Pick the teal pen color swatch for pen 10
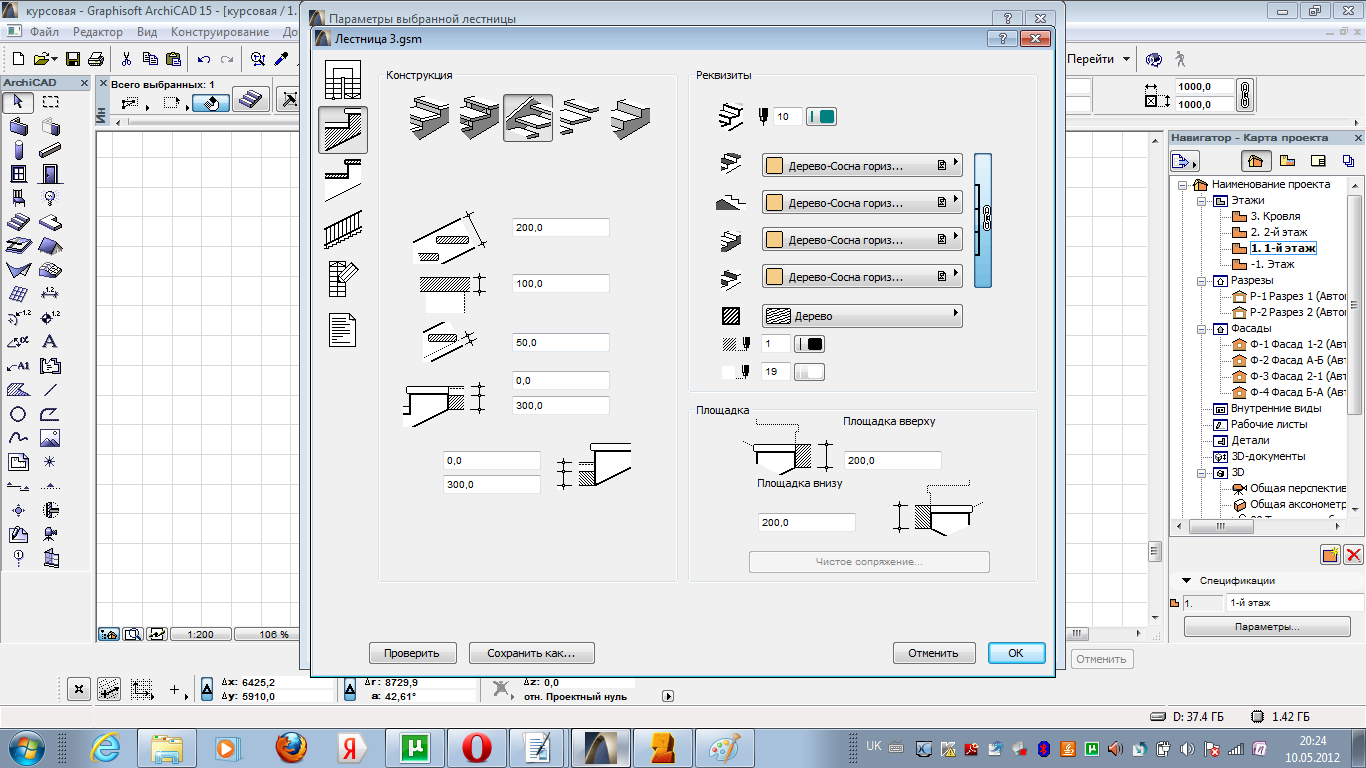The height and width of the screenshot is (768, 1366). tap(821, 117)
